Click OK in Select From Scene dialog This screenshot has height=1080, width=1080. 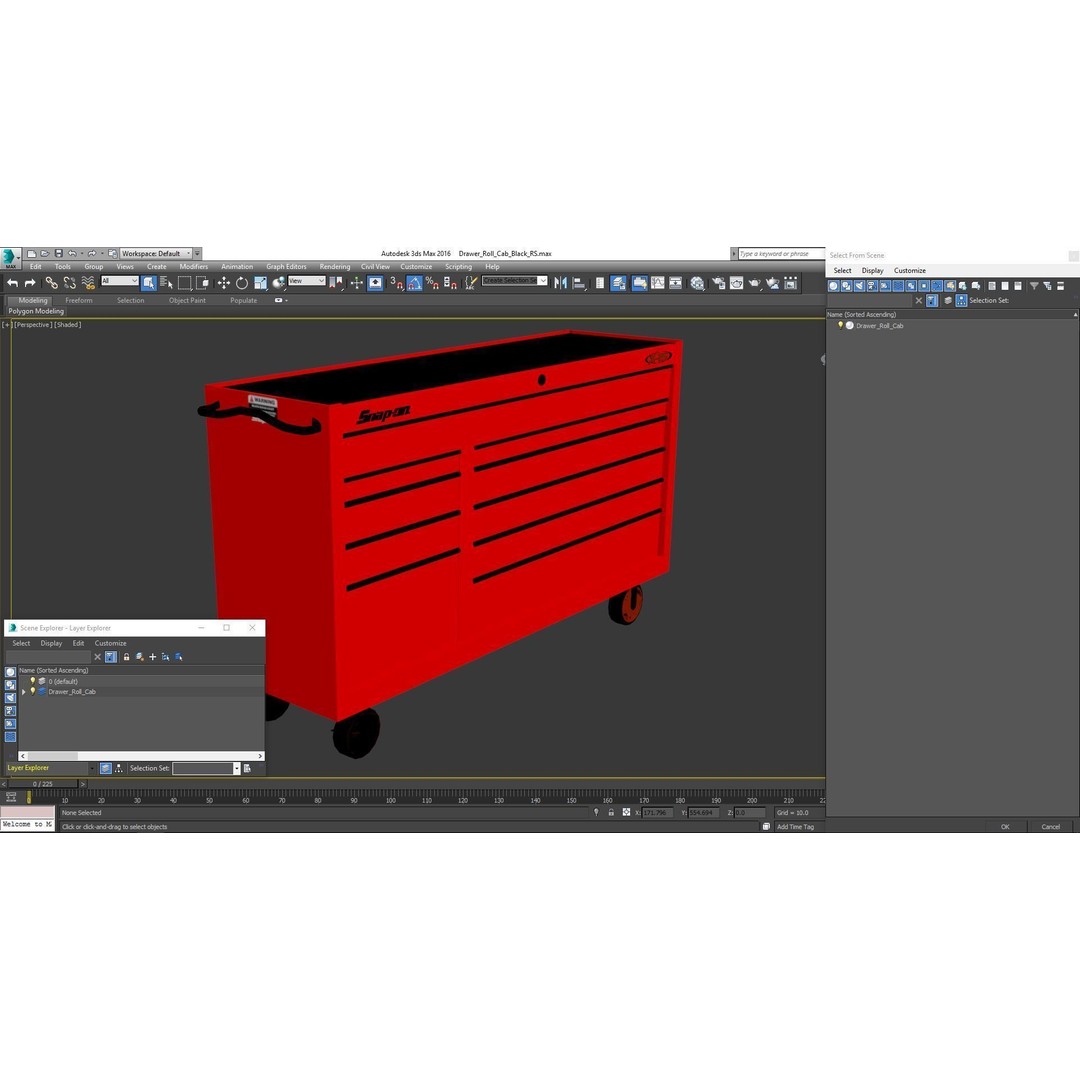tap(1005, 827)
